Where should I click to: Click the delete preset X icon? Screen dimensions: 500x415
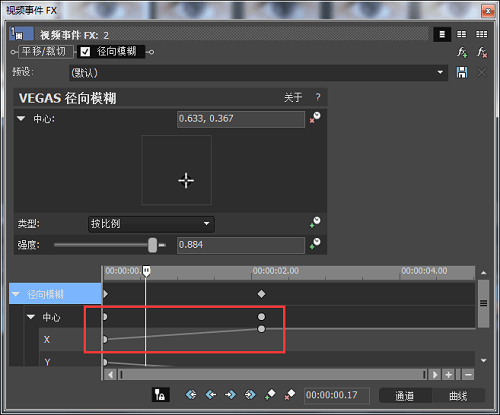[482, 72]
